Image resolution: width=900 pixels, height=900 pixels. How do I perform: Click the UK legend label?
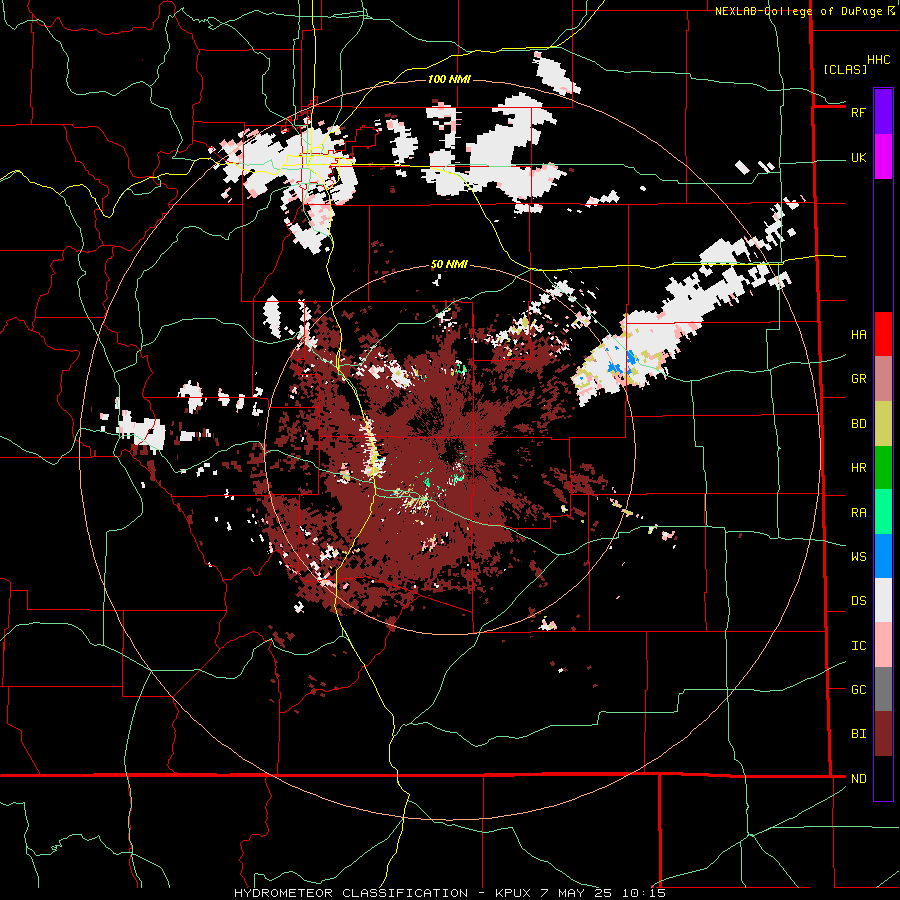click(x=858, y=158)
